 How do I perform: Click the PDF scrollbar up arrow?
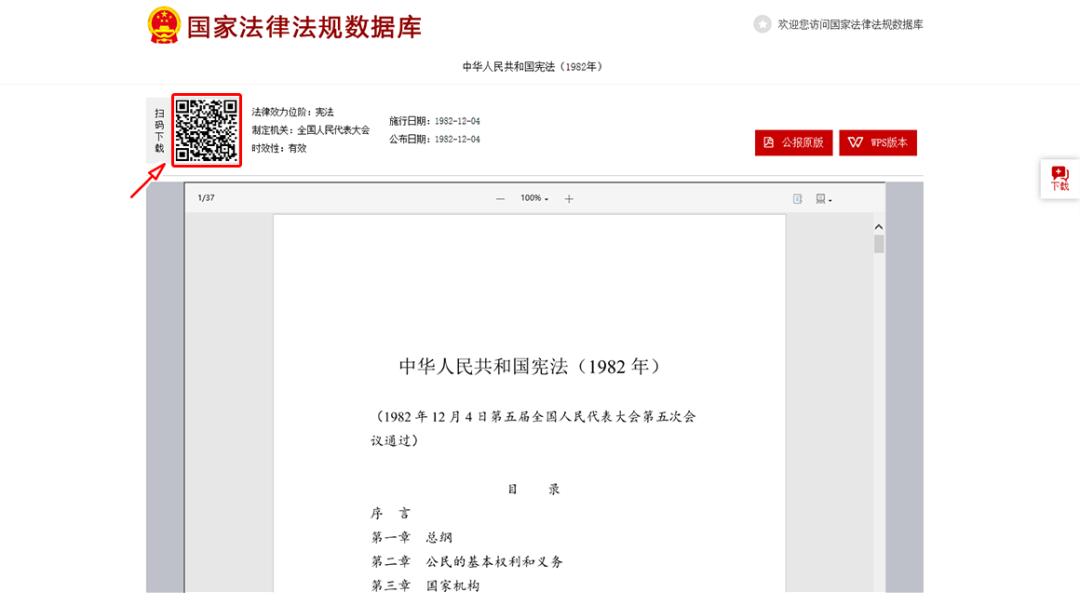(879, 227)
